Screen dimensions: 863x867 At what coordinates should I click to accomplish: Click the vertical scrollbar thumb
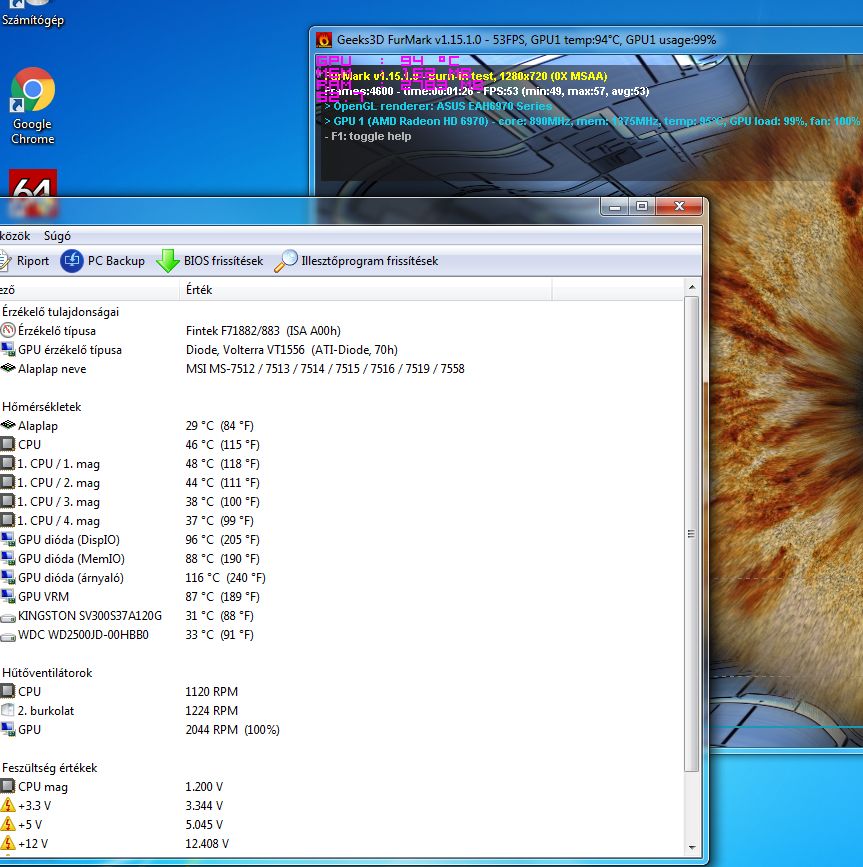(692, 534)
